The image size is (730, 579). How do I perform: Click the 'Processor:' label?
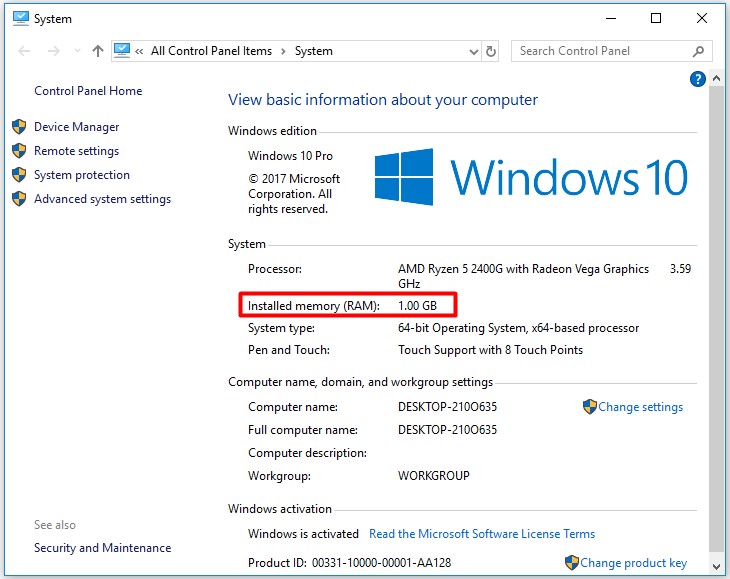pyautogui.click(x=275, y=269)
